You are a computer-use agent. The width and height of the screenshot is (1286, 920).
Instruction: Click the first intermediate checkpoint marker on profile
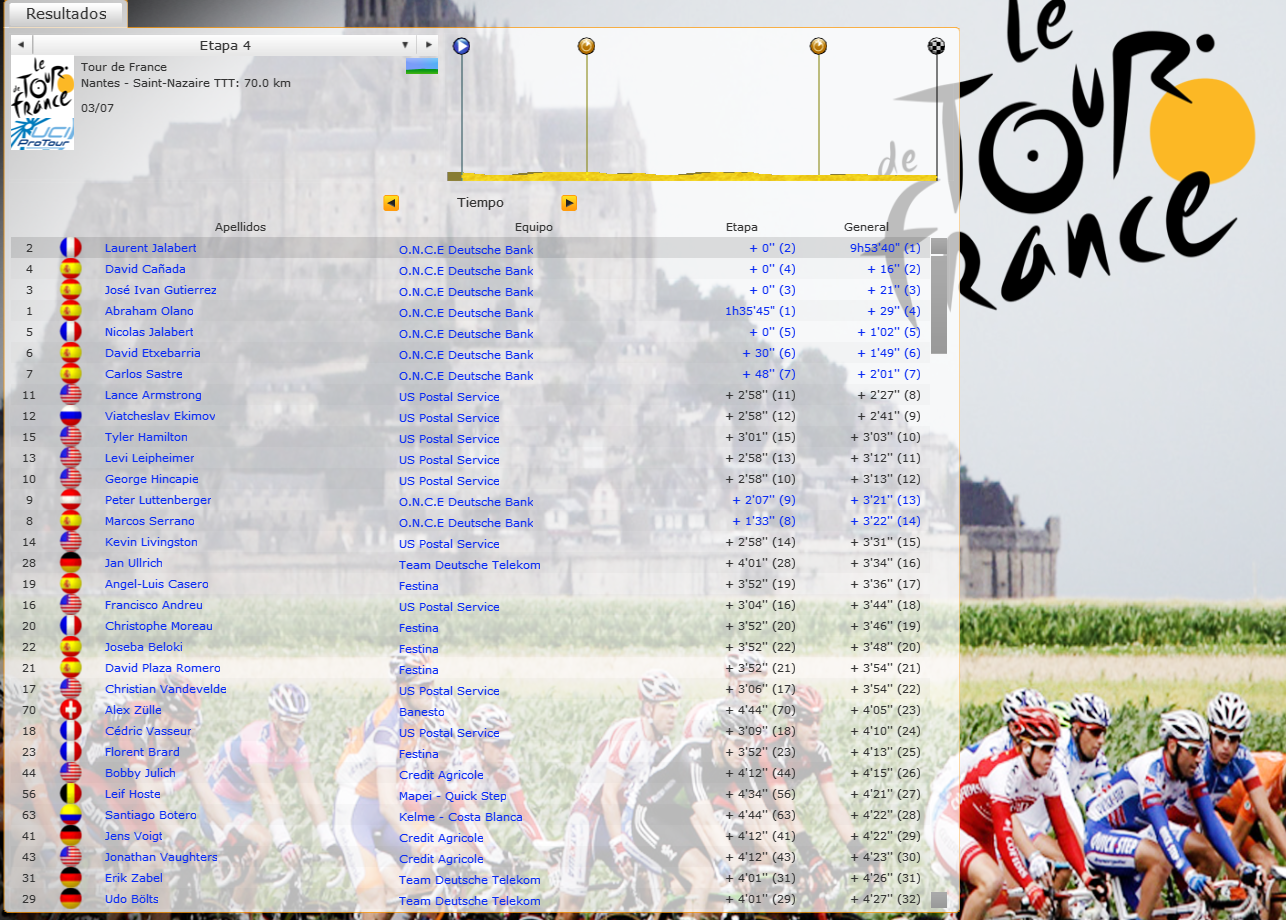click(x=586, y=46)
